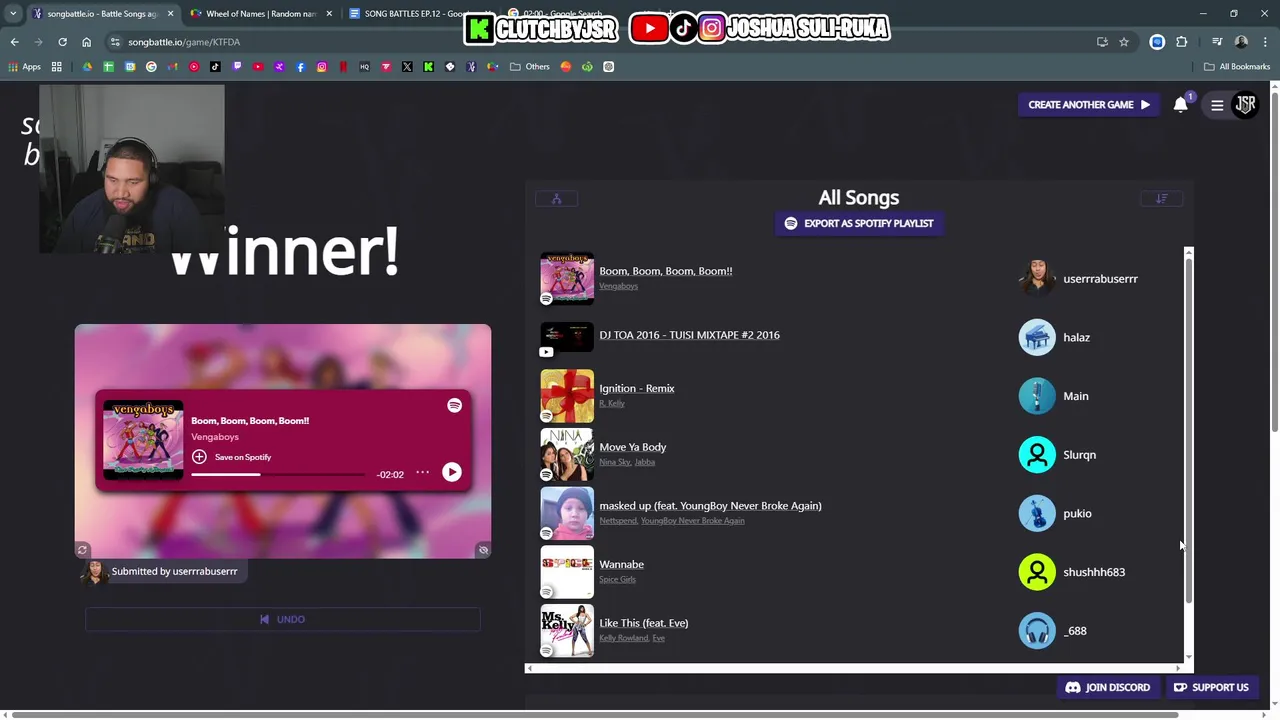Open the Chrome three-dot menu

click(1265, 42)
